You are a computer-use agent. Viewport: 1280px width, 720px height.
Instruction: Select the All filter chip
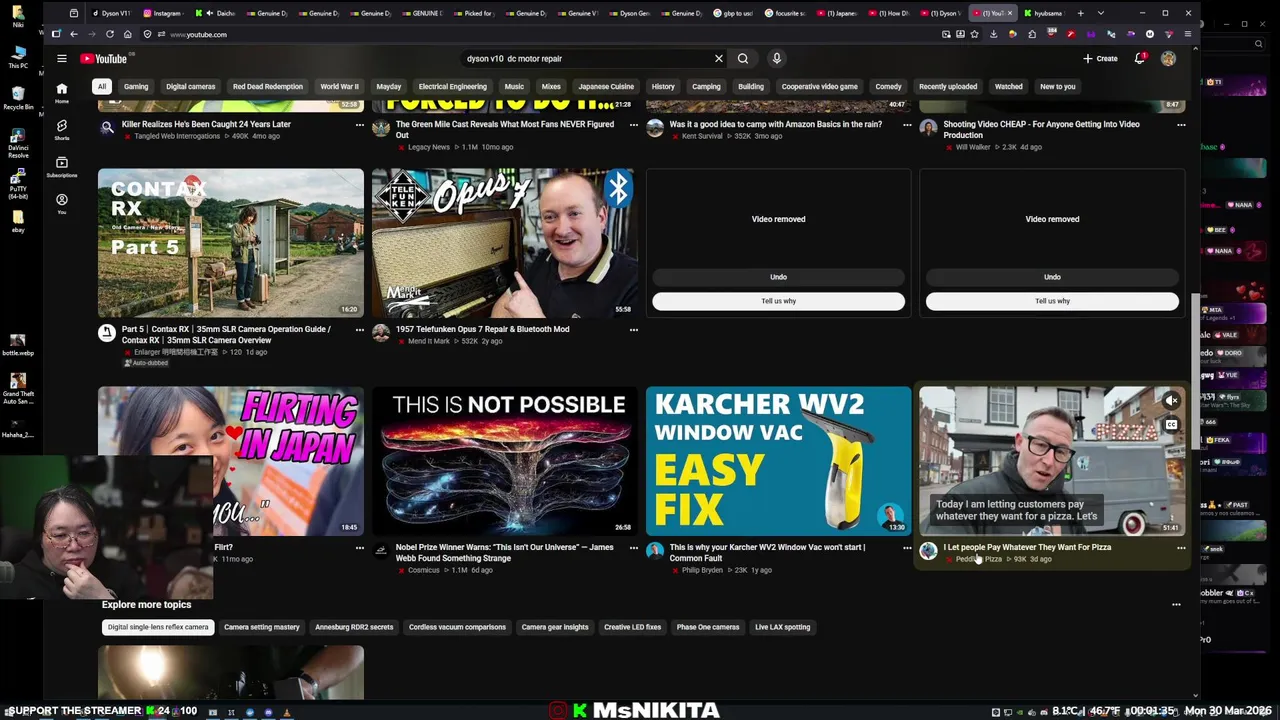101,87
